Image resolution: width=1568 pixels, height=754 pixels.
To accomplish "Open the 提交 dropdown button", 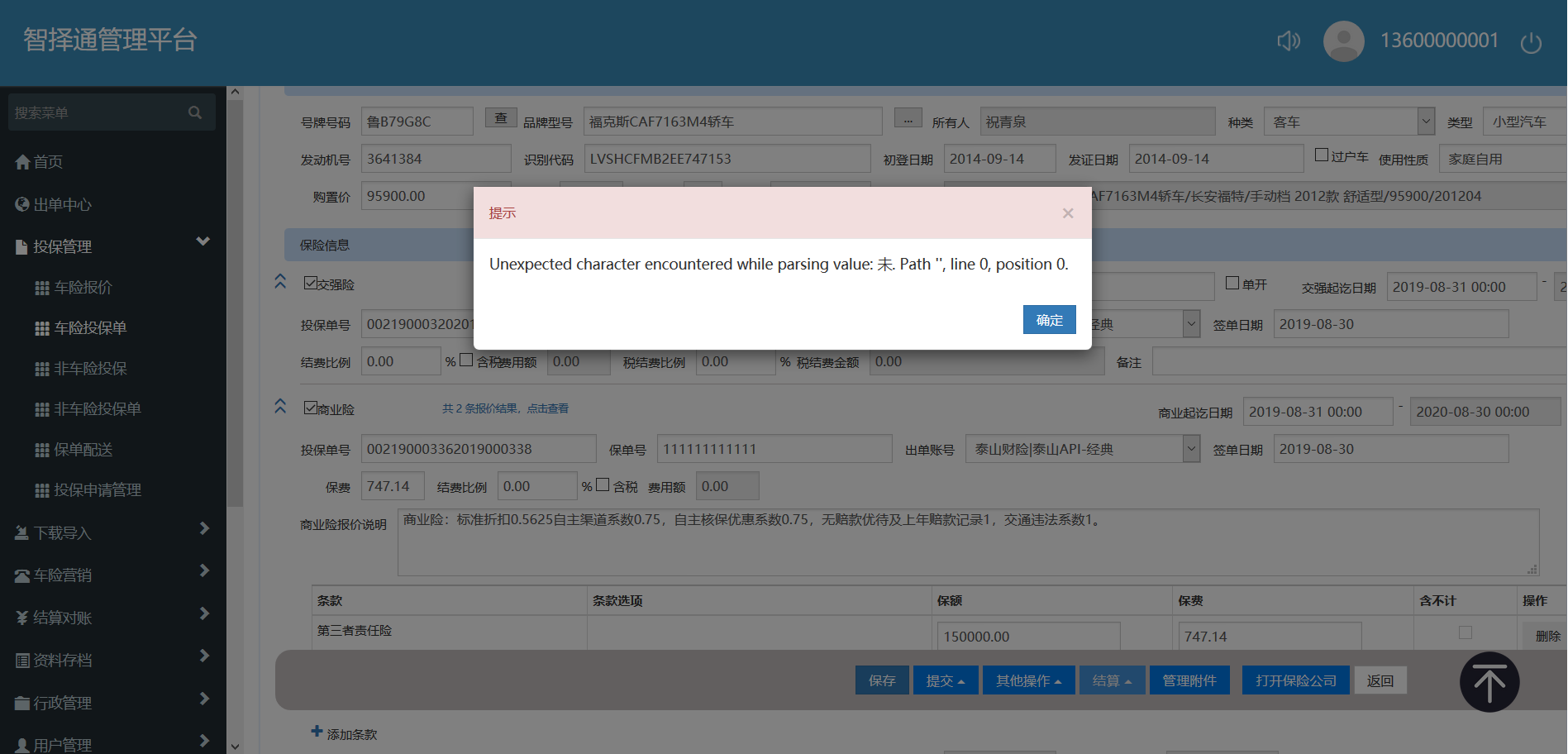I will 946,680.
